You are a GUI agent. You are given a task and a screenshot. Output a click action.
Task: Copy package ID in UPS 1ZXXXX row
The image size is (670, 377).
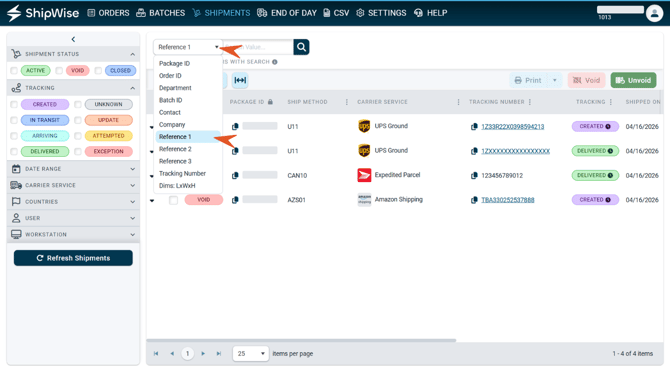click(x=235, y=151)
